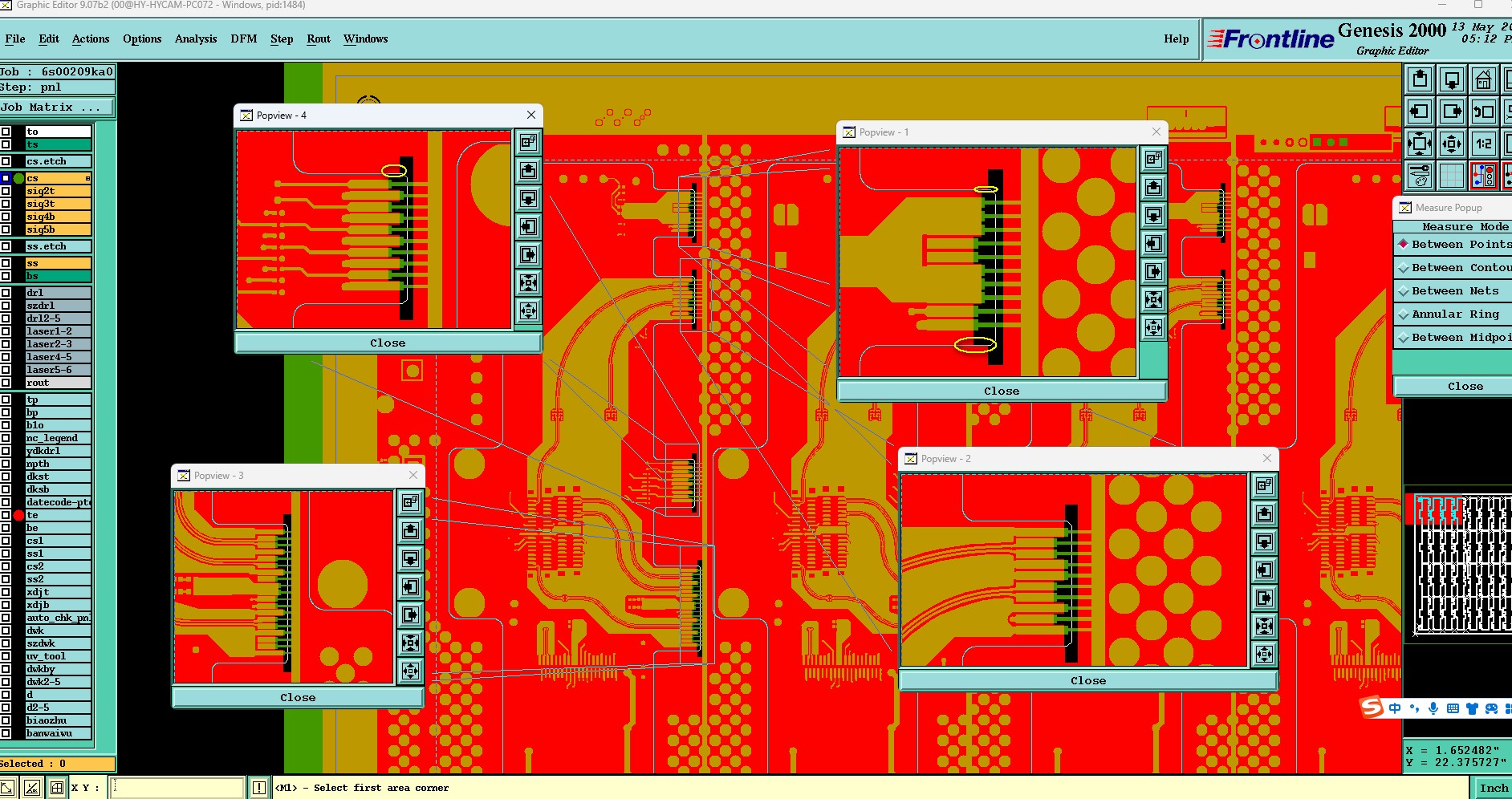Toggle checkbox for layer cs.etch
The image size is (1512, 799).
[x=6, y=161]
